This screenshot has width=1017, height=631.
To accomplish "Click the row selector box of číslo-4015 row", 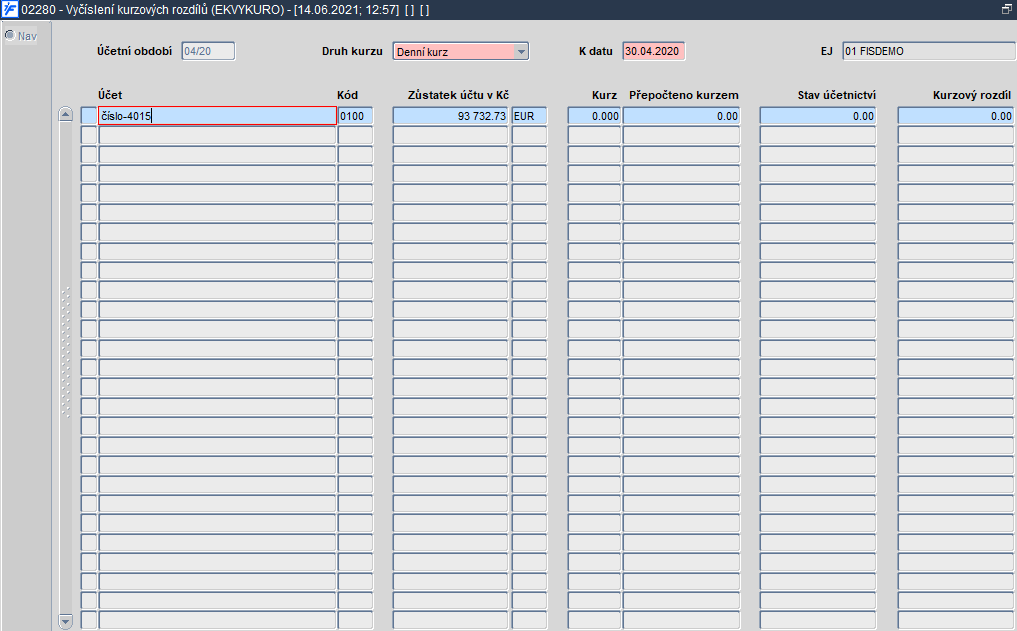I will pos(89,116).
